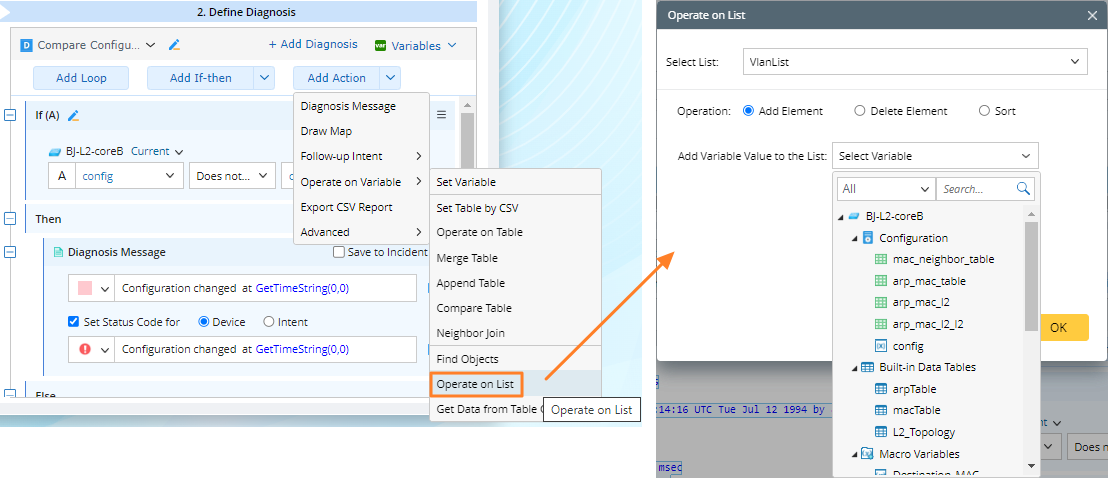Click BJ-L2-coreB device icon in variable tree
Viewport: 1110px width, 478px height.
tap(854, 216)
